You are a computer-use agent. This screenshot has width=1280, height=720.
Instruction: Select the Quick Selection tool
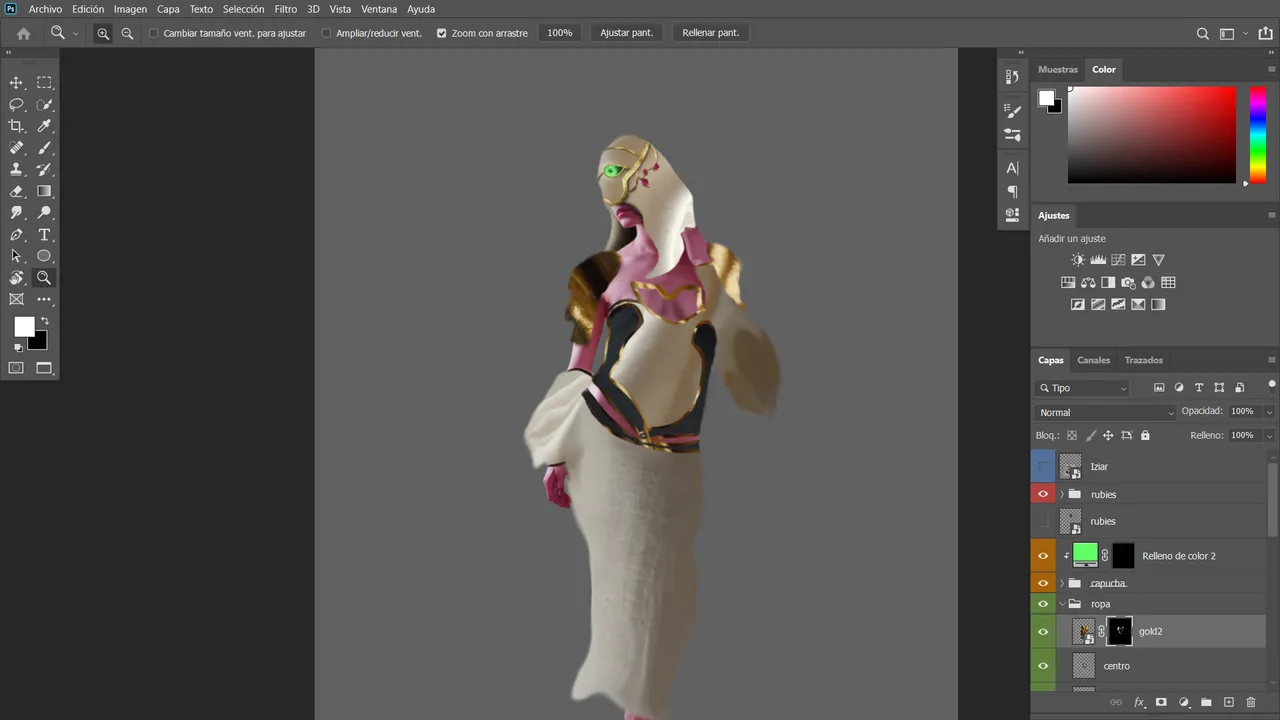(44, 105)
